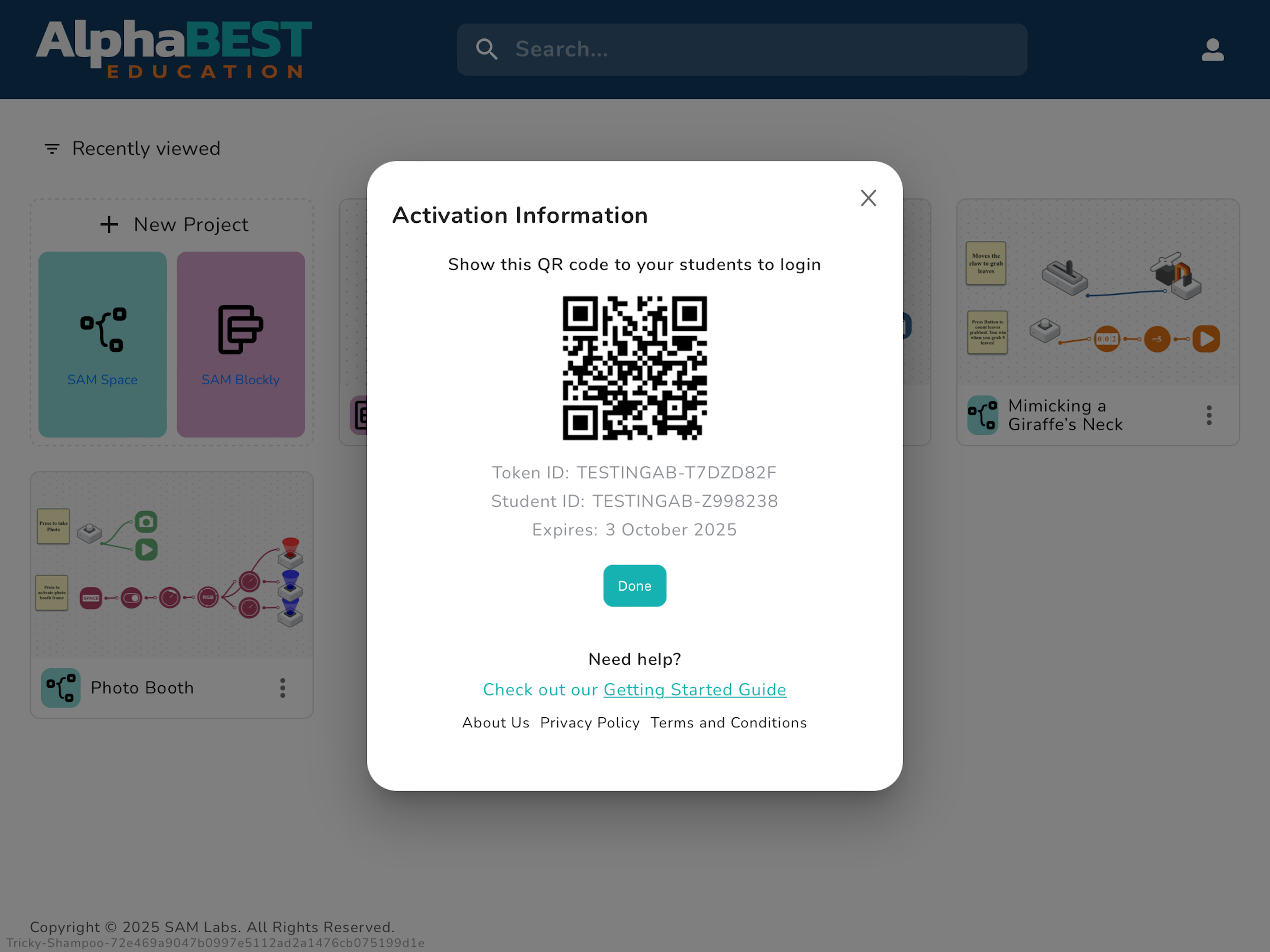Click the Photo Booth title
Image resolution: width=1270 pixels, height=952 pixels.
[143, 687]
